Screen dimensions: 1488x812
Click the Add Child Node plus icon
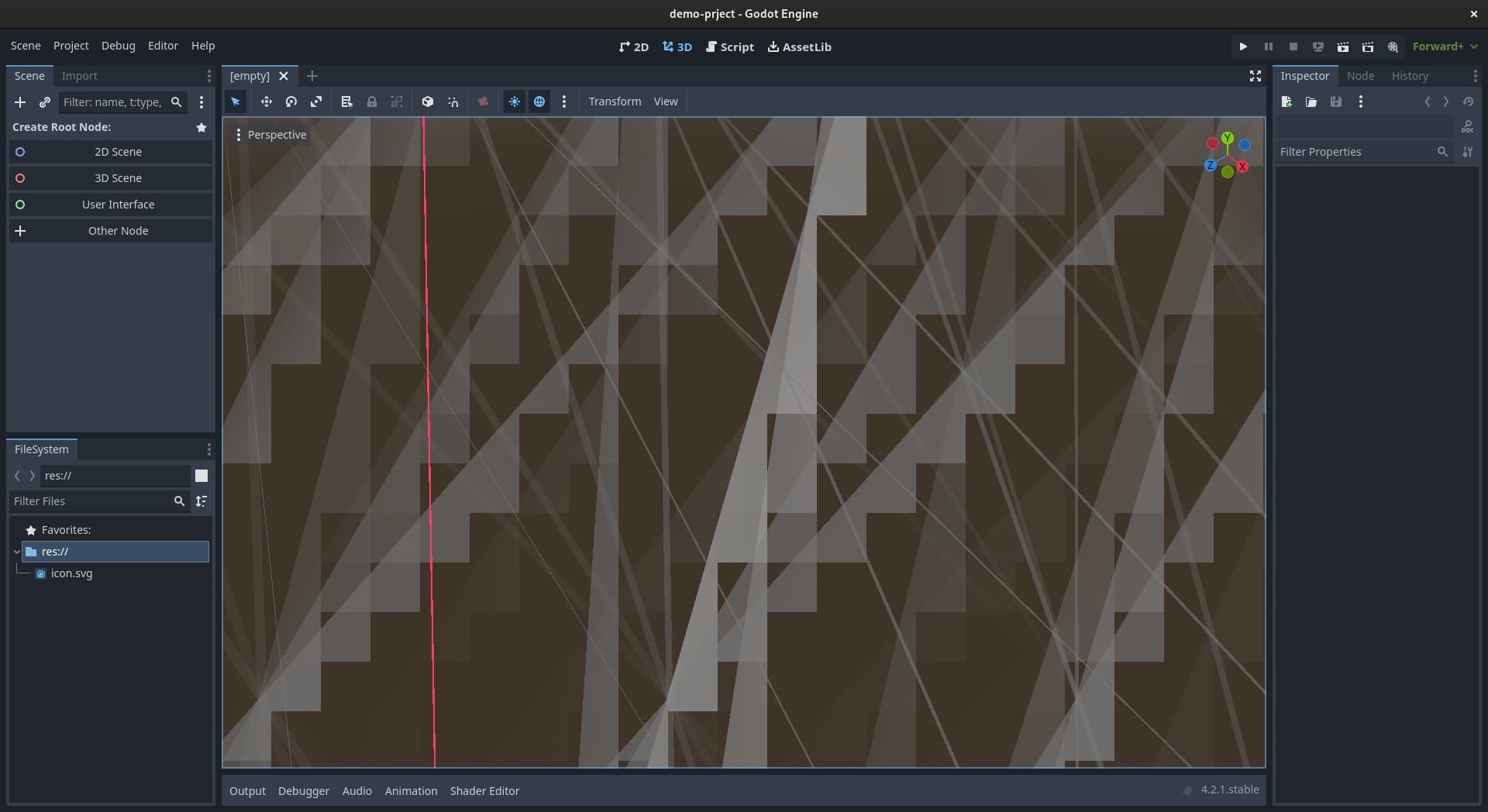pos(20,102)
